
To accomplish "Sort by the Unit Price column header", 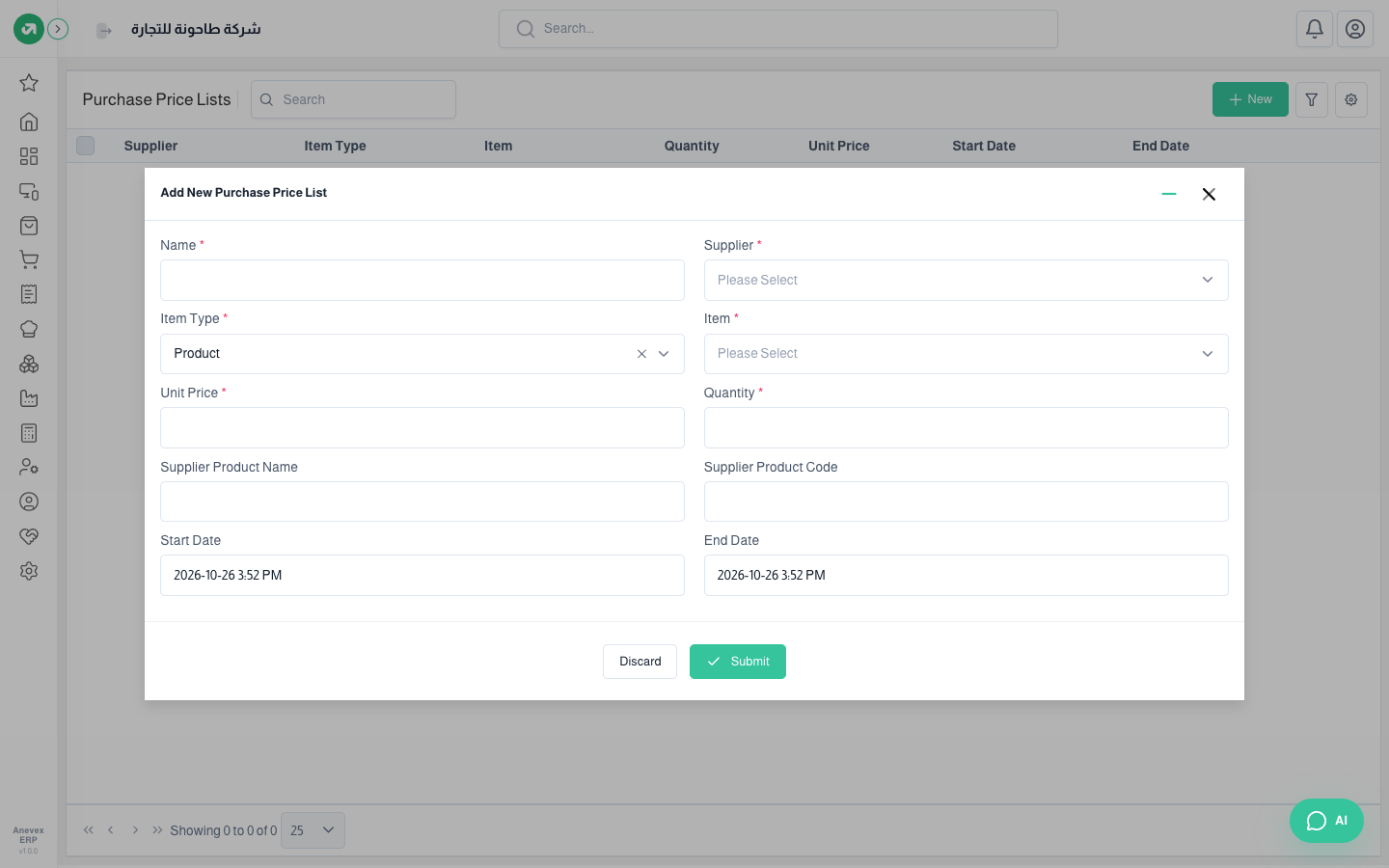I will [x=839, y=146].
